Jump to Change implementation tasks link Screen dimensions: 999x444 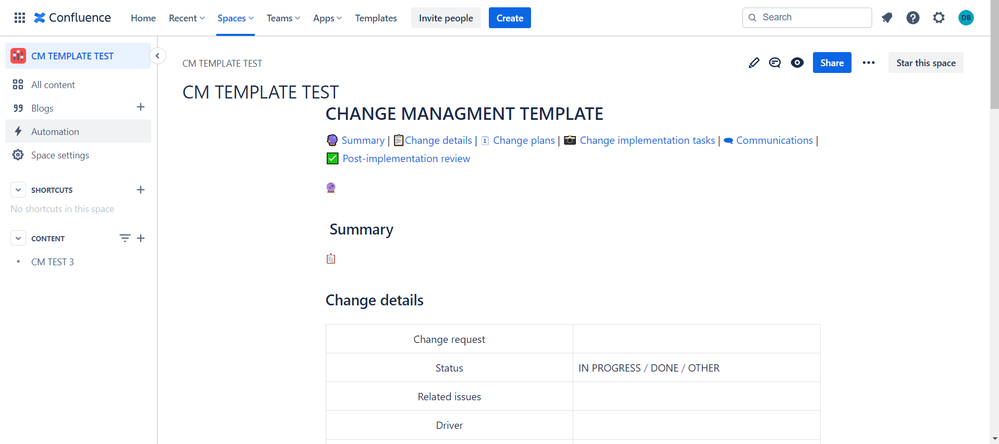(x=647, y=140)
